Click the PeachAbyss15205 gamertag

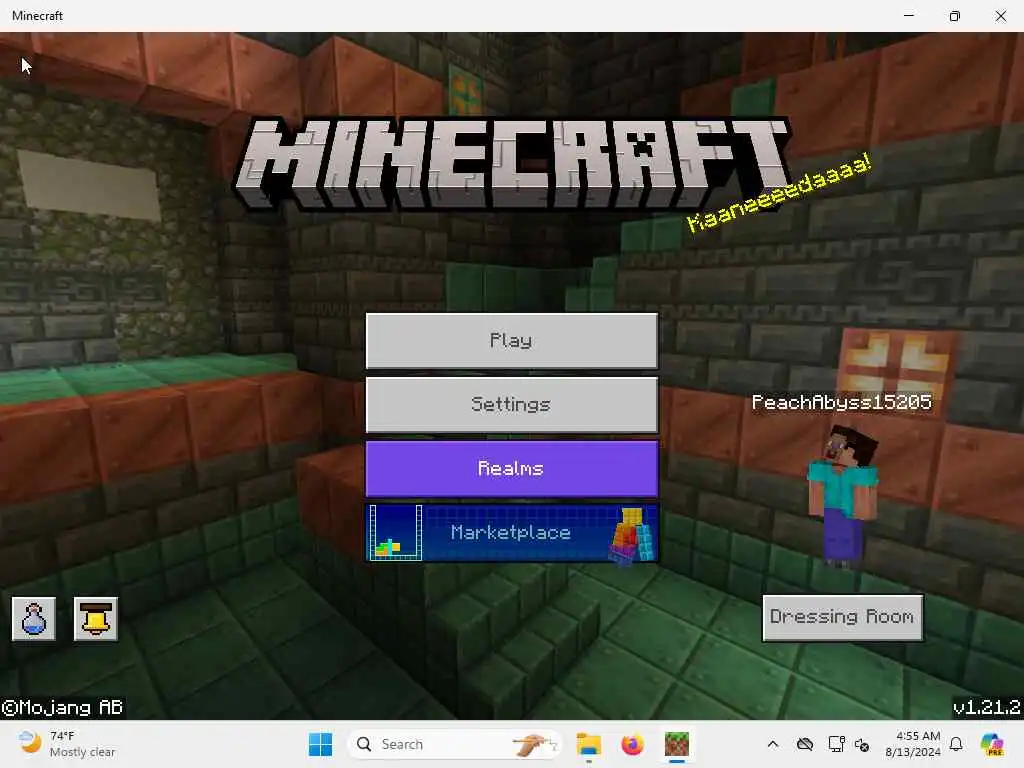tap(842, 402)
